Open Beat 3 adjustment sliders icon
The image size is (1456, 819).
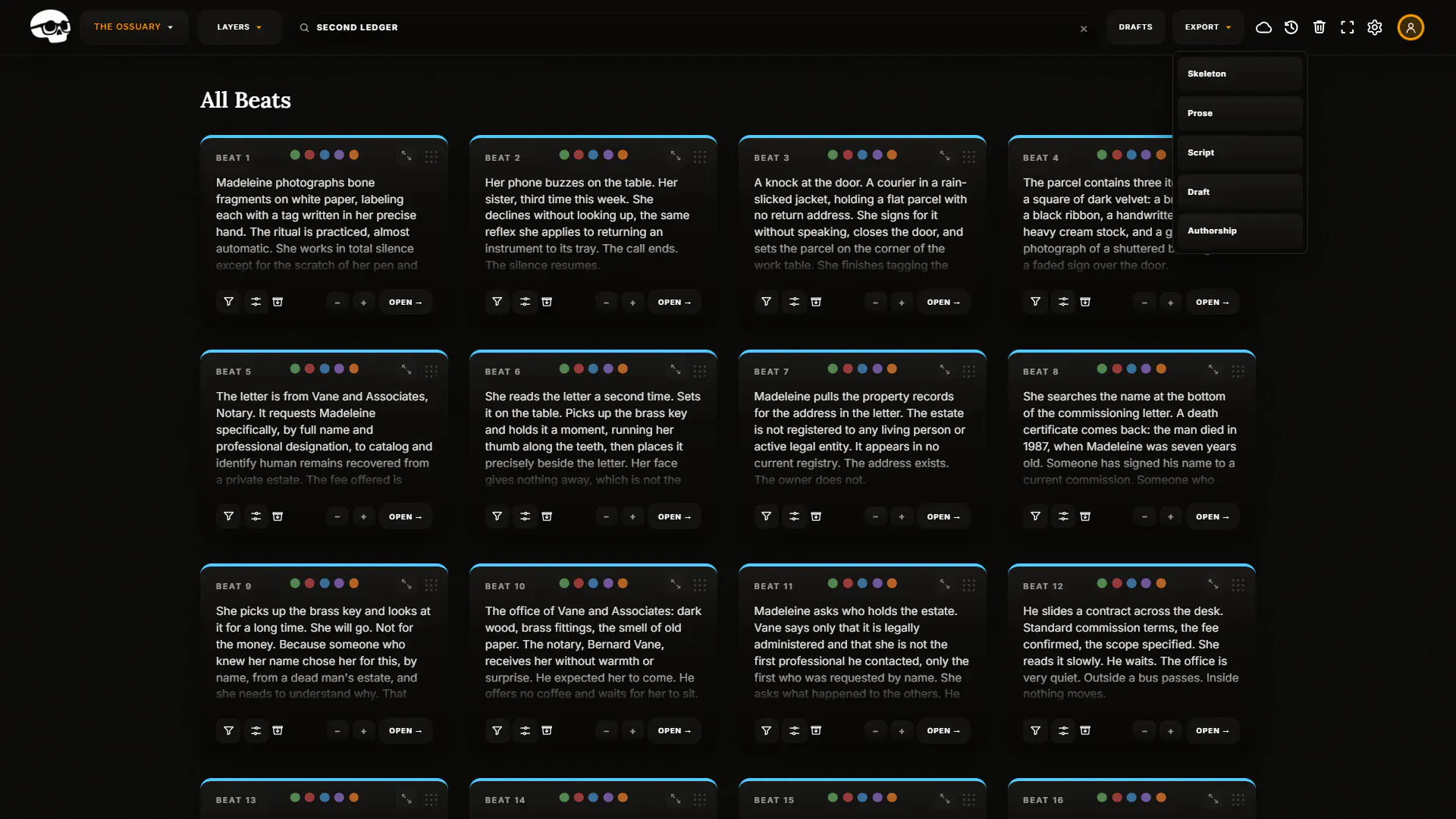(x=794, y=302)
